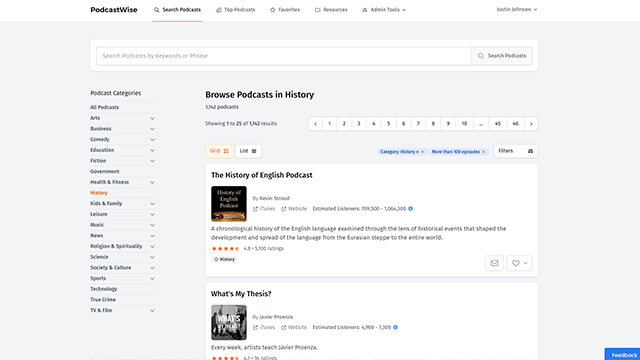Open the Favorites tab

pos(285,10)
